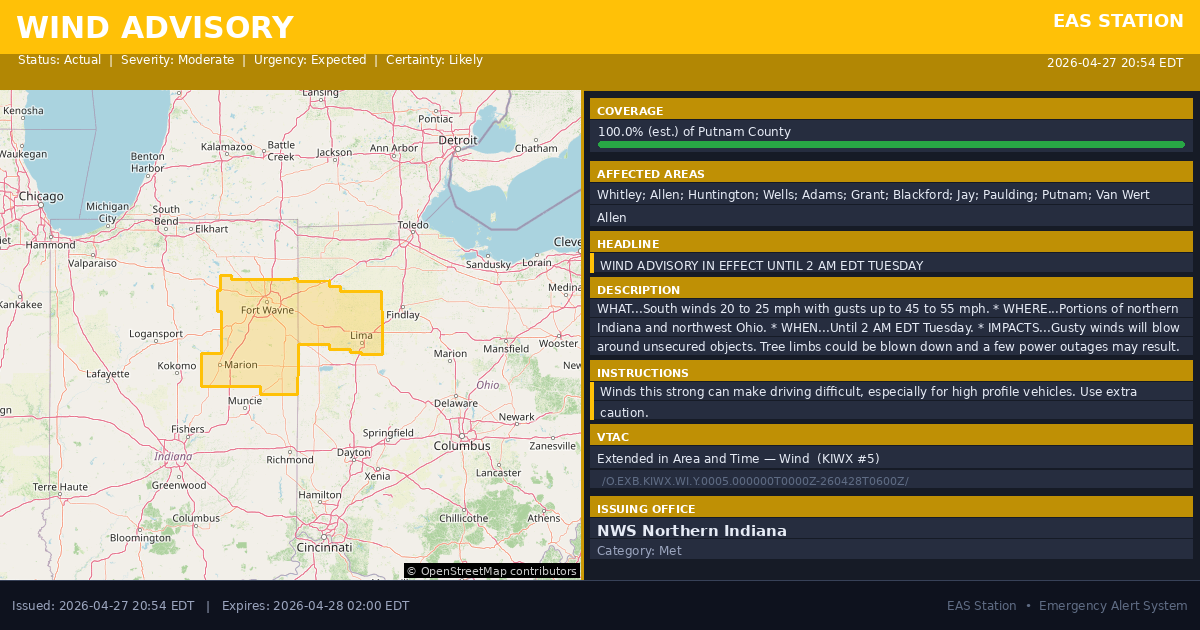Expand the AFFECTED AREAS section header
1200x630 pixels.
pyautogui.click(x=890, y=174)
